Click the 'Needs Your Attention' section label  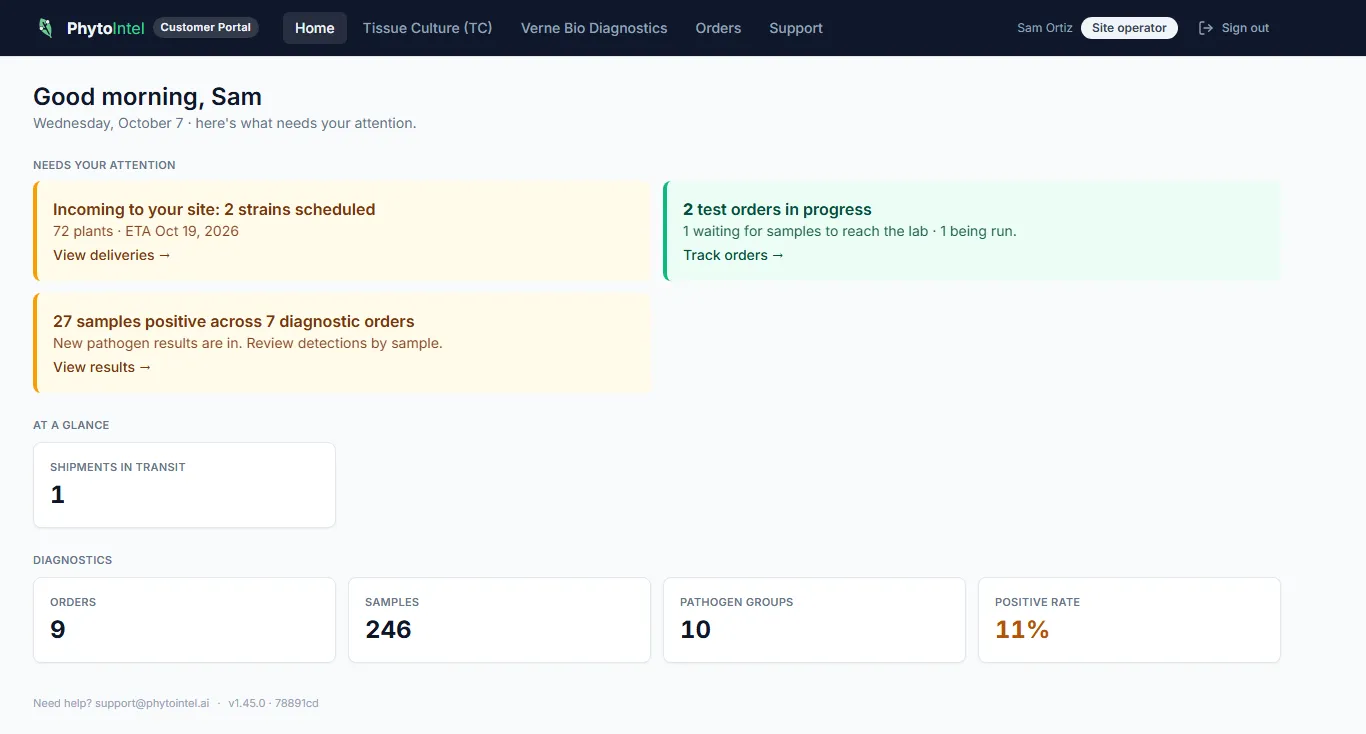pos(104,165)
